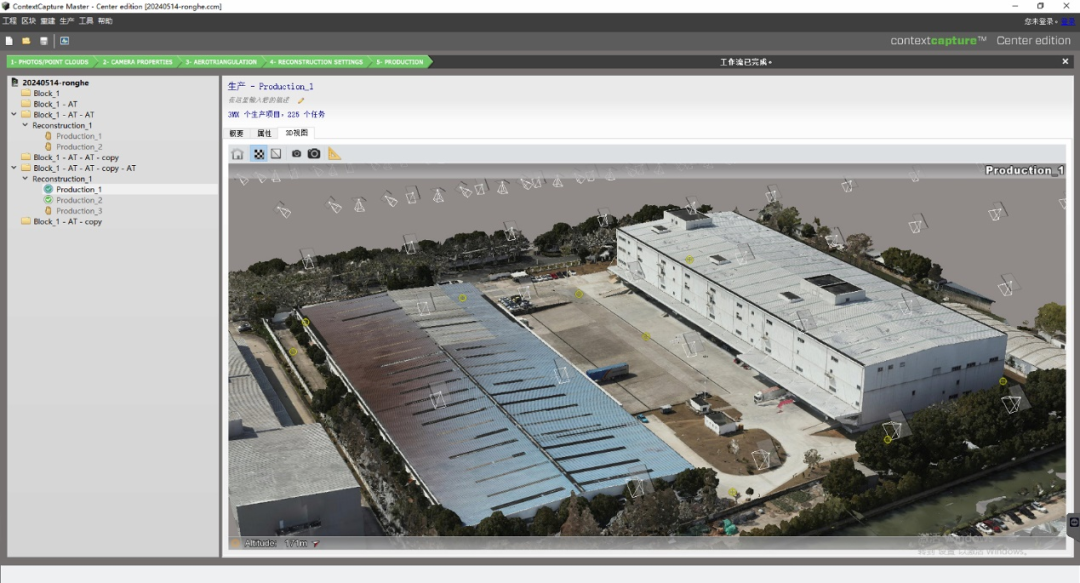Select the Block_1 - AT - AT - copy tree item
1080x583 pixels.
coord(76,157)
